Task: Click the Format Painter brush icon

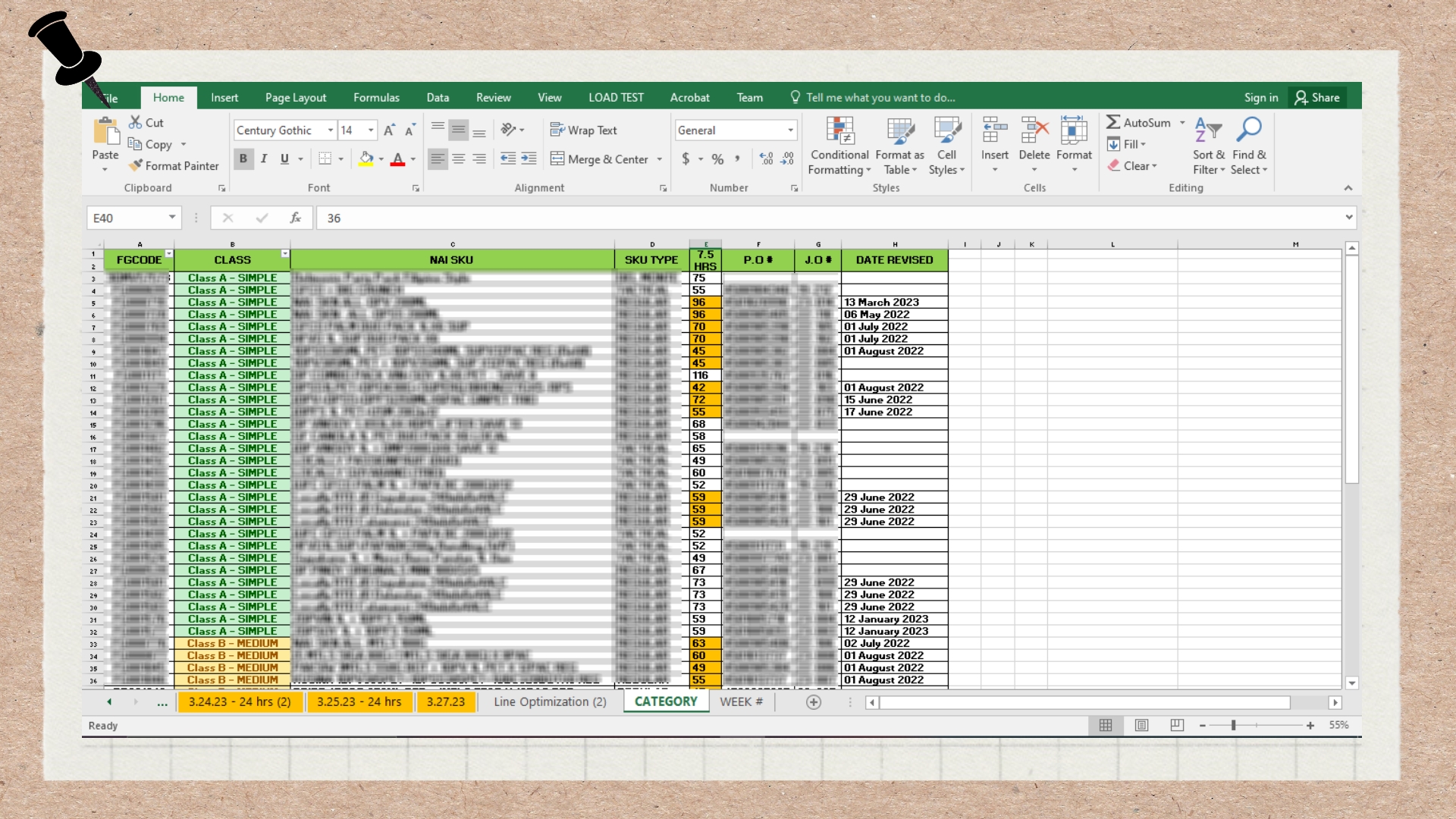Action: tap(136, 165)
